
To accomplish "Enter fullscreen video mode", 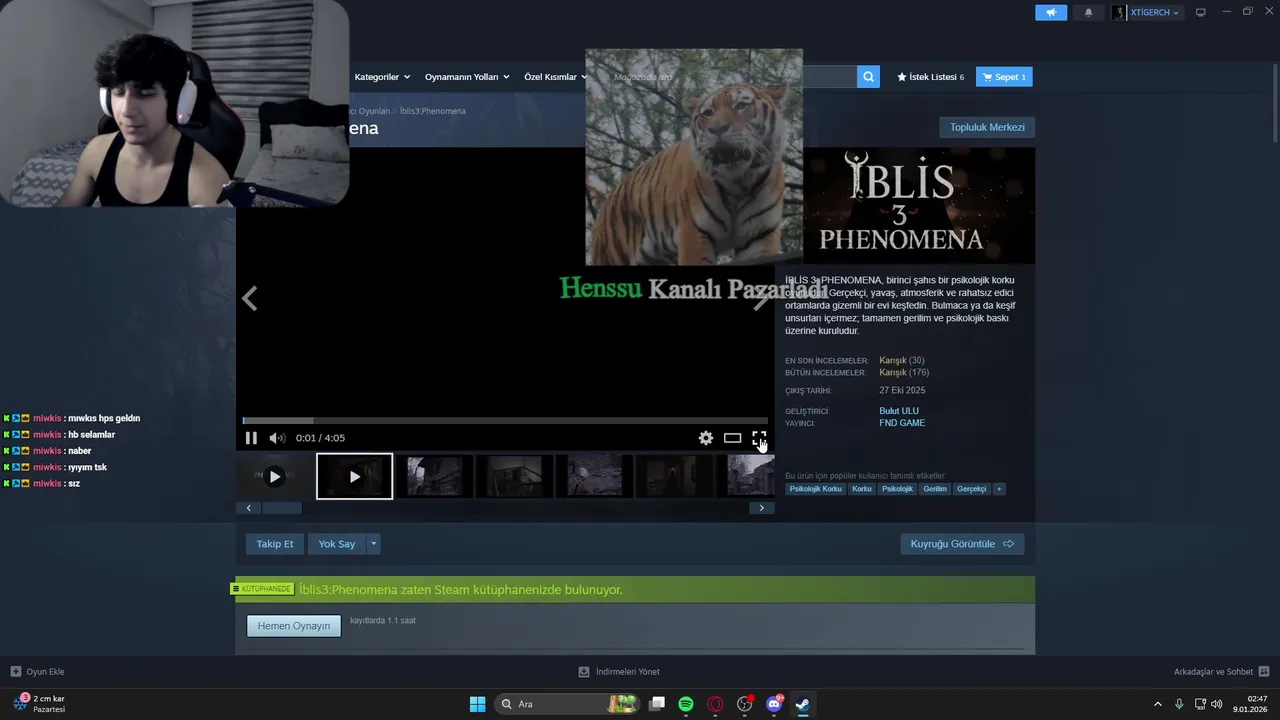I will point(759,438).
